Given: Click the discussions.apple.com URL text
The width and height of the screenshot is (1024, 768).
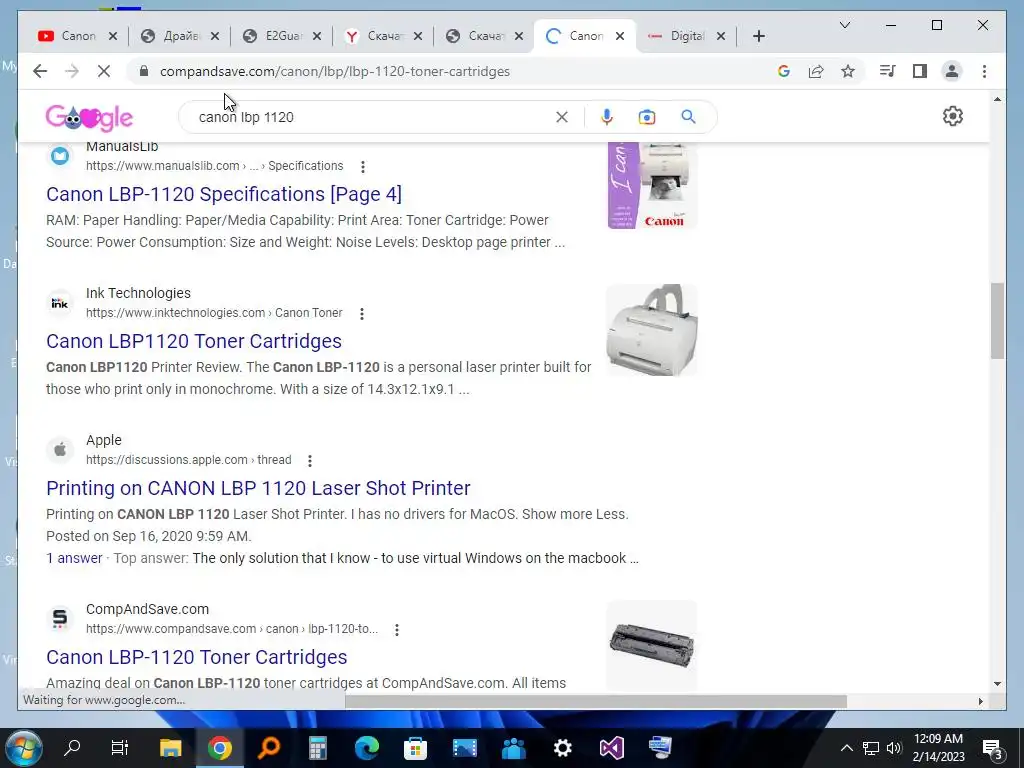Looking at the screenshot, I should point(189,460).
